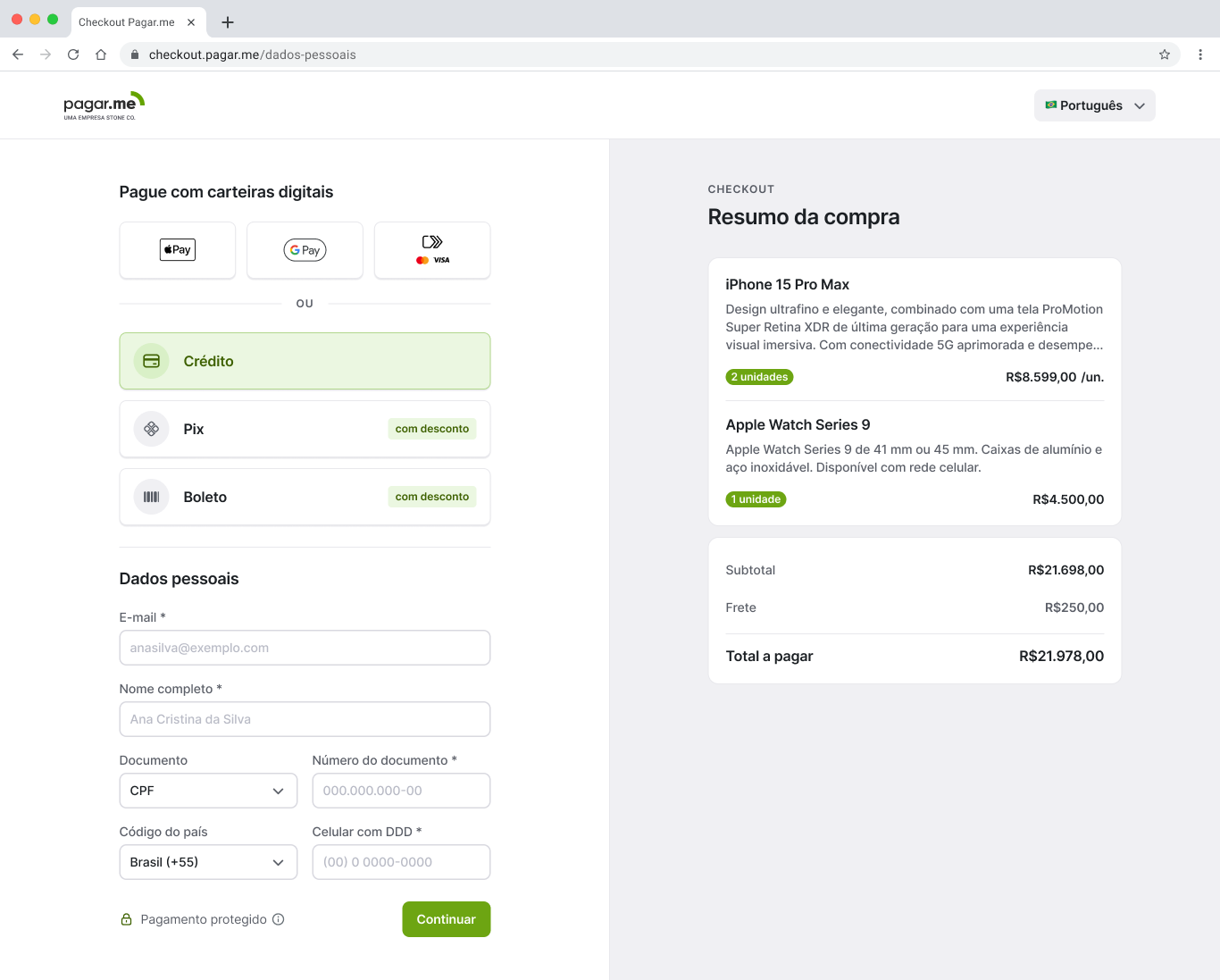Screen dimensions: 1220x980
Task: Click the R$4.500,00 price
Action: (x=1068, y=499)
